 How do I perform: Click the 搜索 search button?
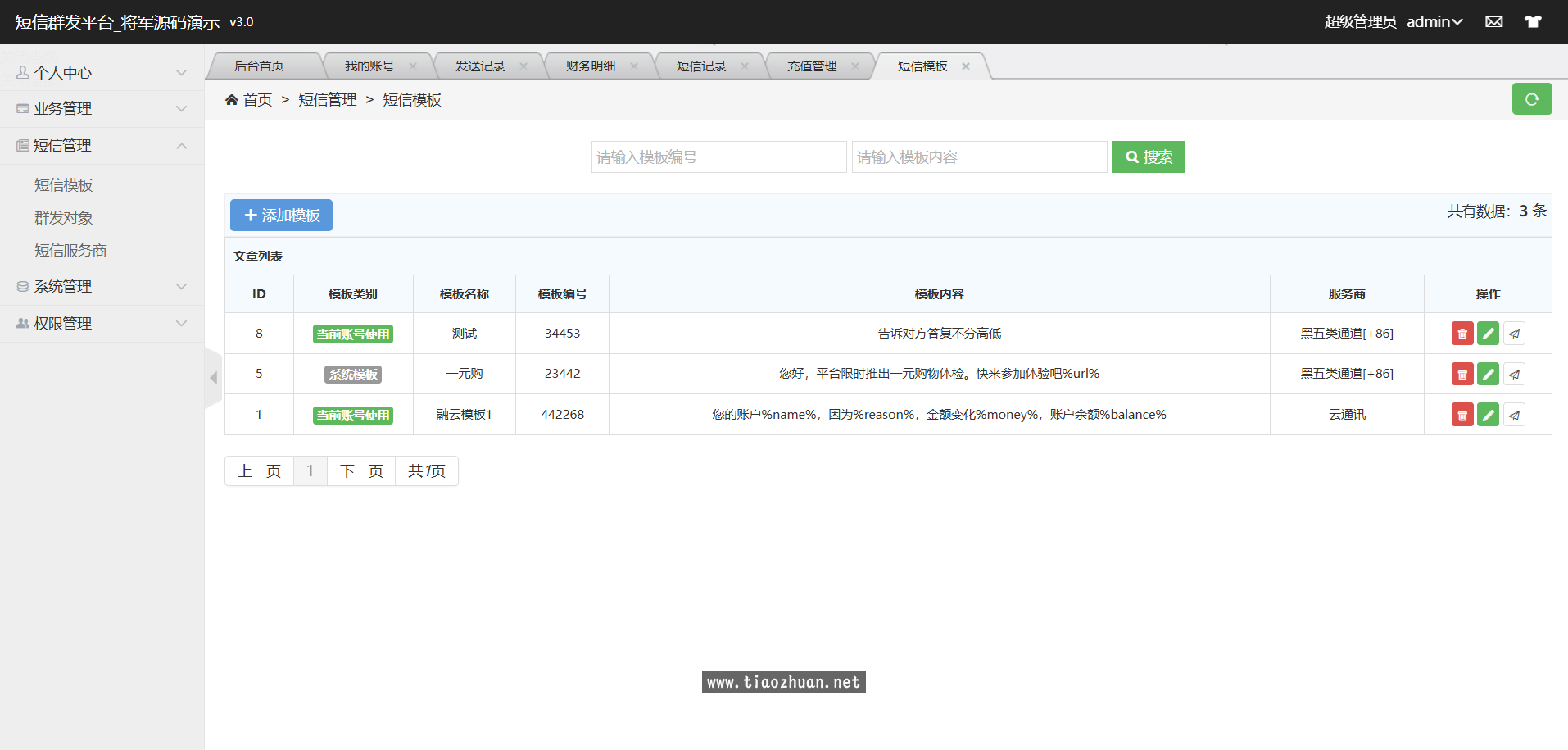pos(1148,157)
